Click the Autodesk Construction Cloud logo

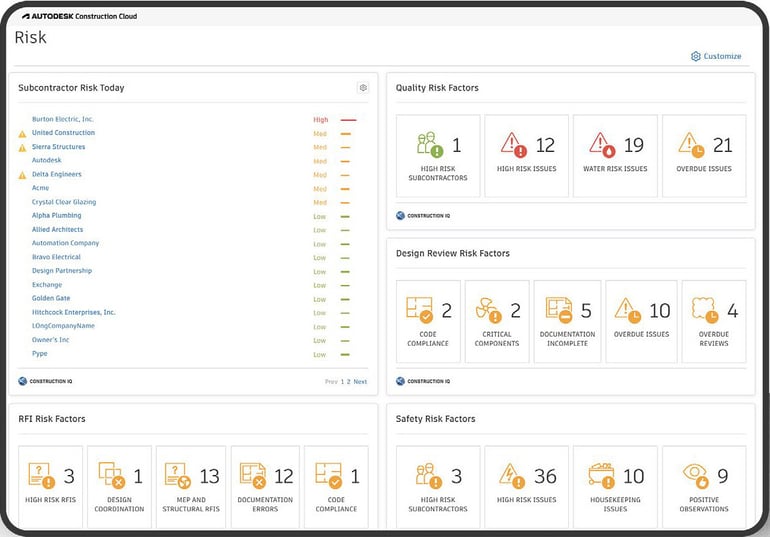pos(79,16)
